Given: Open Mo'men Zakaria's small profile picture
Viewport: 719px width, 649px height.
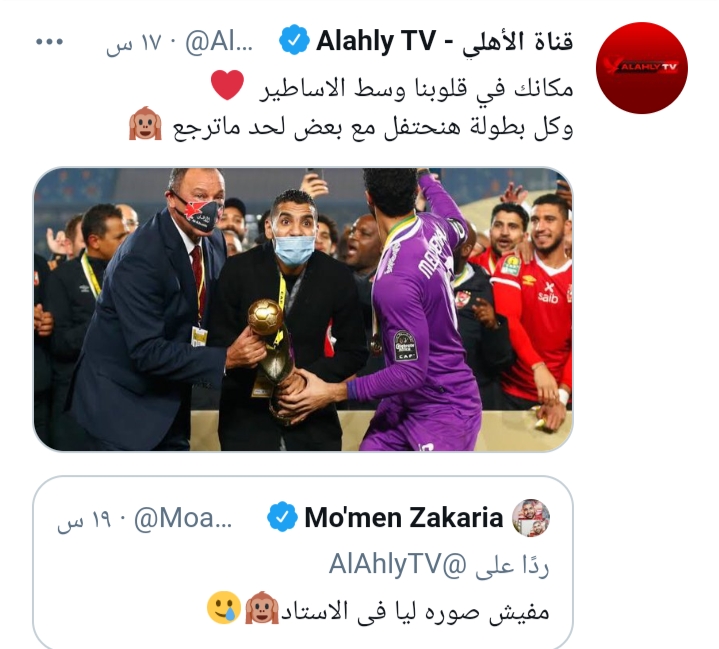Looking at the screenshot, I should click(531, 517).
